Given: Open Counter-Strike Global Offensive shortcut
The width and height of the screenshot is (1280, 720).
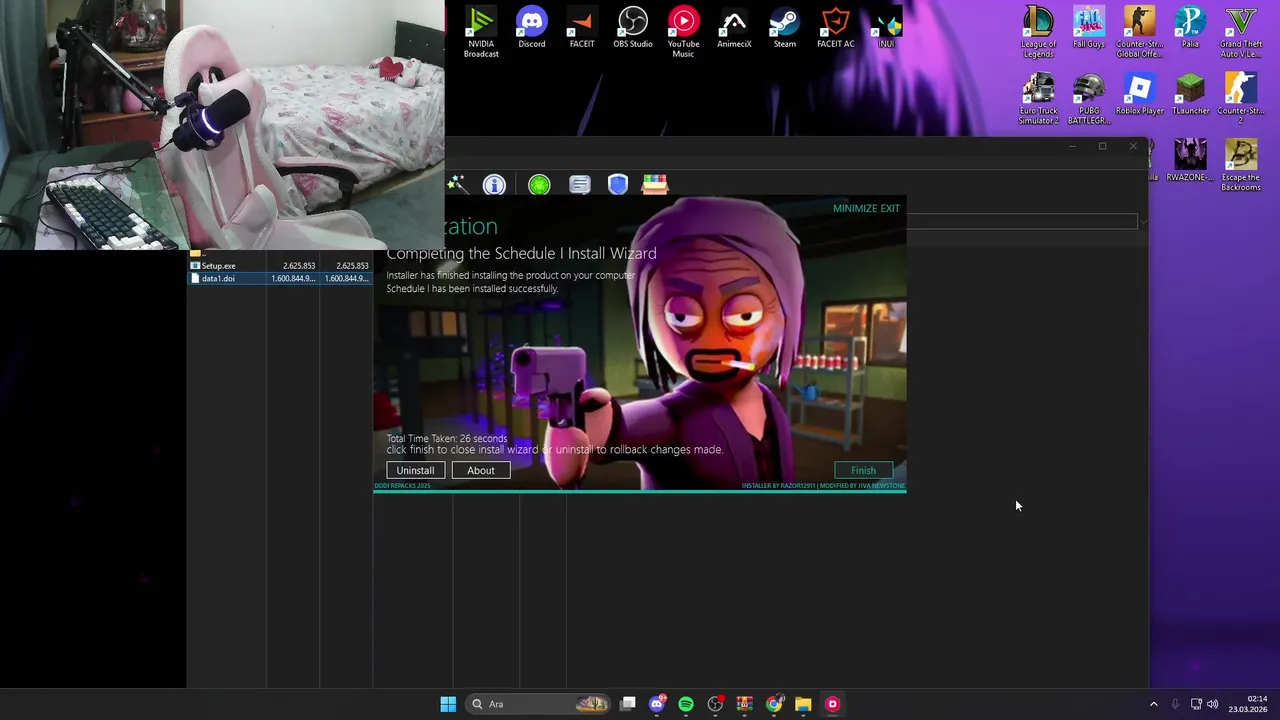Looking at the screenshot, I should 1139,32.
